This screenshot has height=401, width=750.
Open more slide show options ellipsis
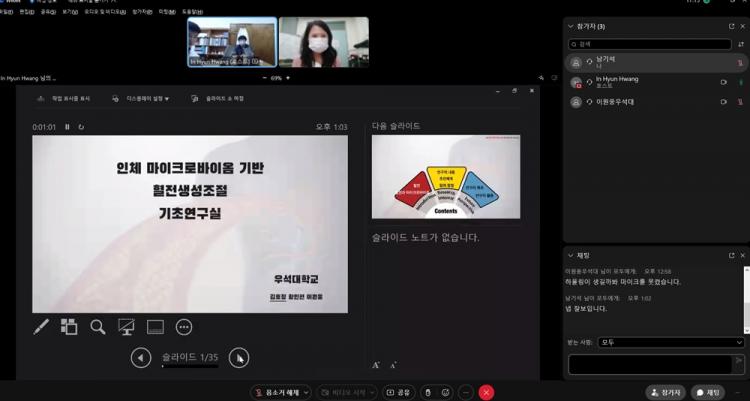[184, 326]
